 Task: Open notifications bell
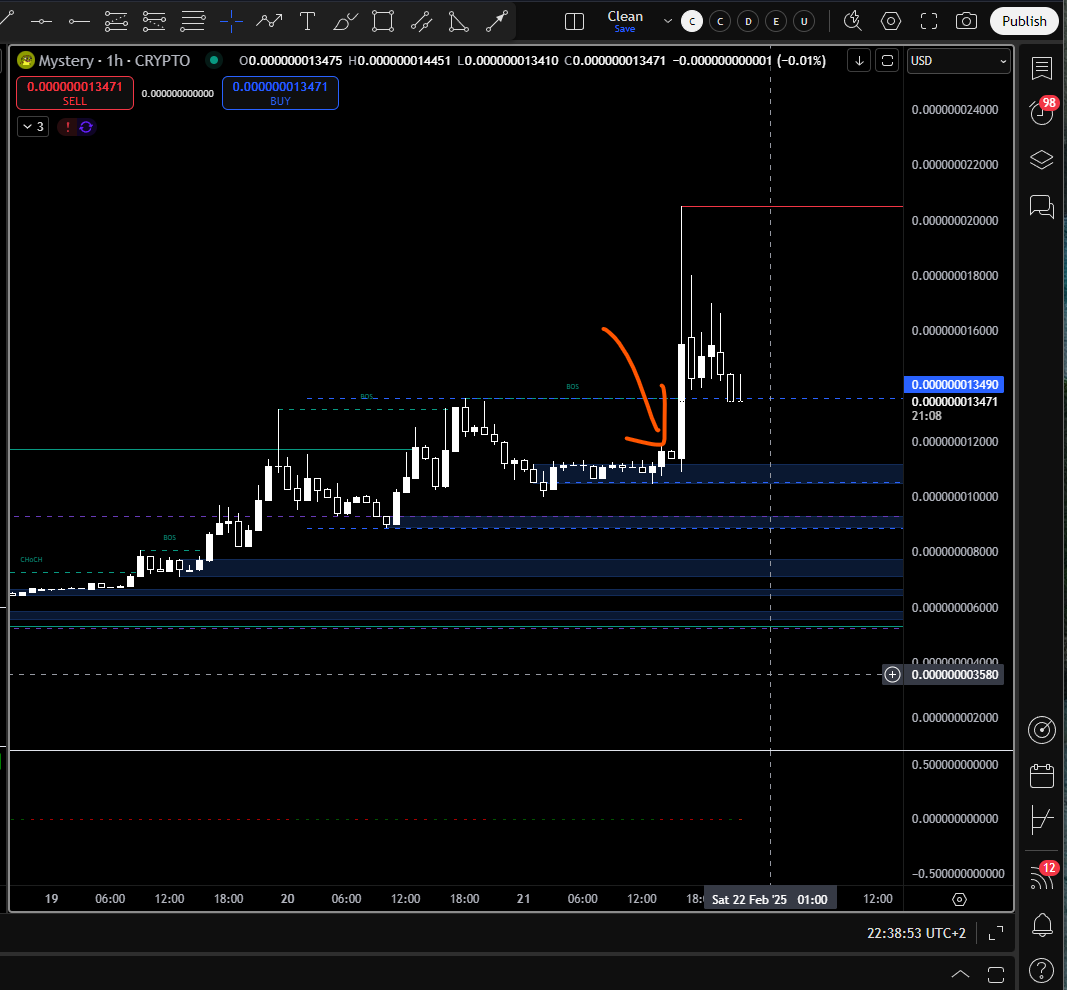click(x=1042, y=925)
